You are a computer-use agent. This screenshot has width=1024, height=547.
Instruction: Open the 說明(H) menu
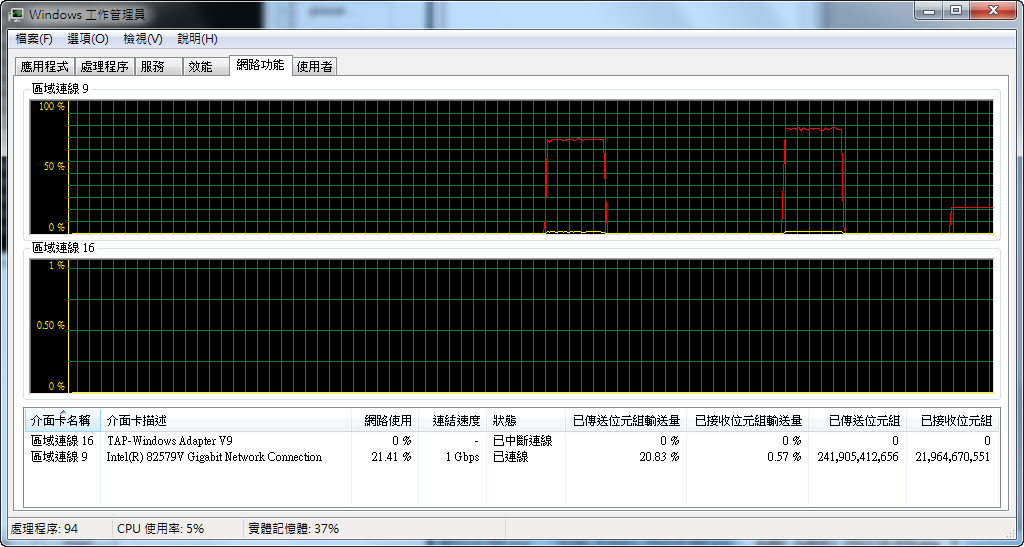[197, 39]
